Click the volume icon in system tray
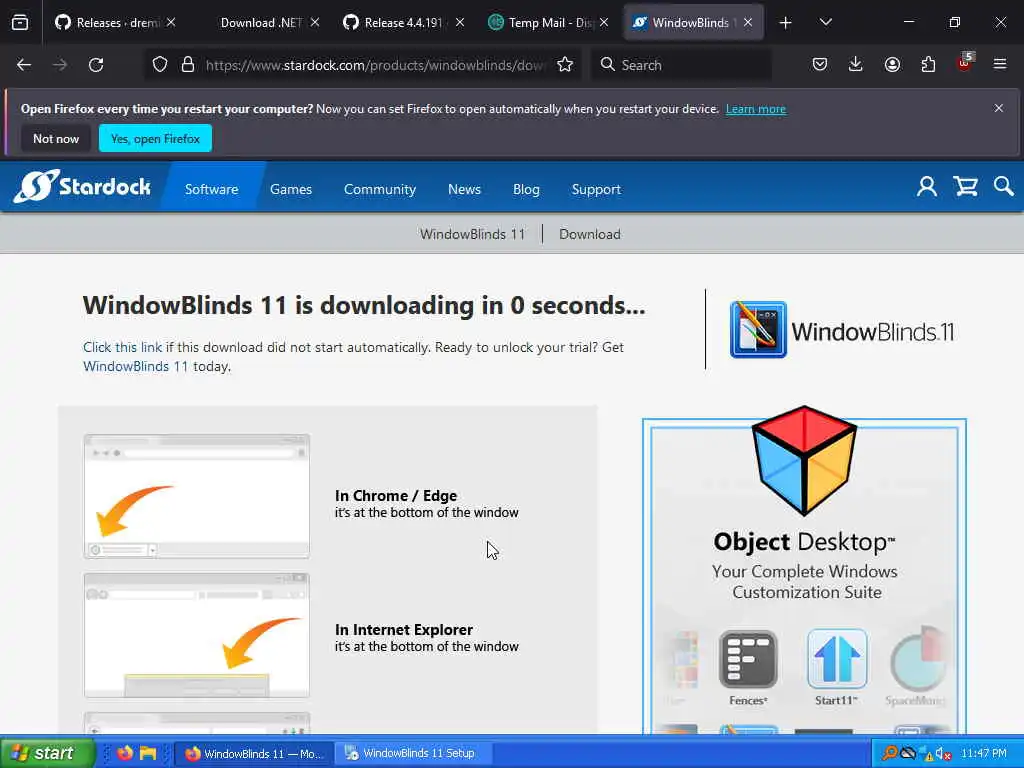 point(942,754)
